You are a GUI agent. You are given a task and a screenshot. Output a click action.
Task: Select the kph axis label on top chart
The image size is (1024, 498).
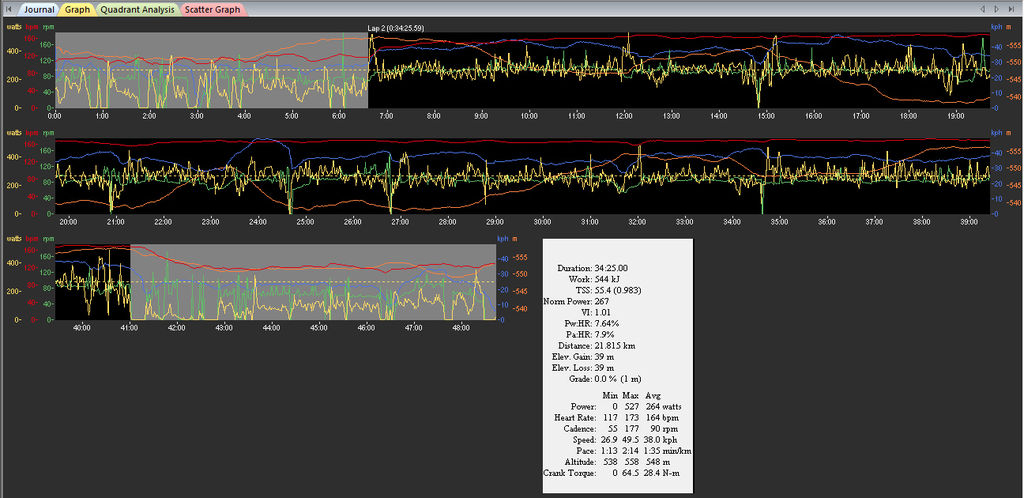click(996, 28)
